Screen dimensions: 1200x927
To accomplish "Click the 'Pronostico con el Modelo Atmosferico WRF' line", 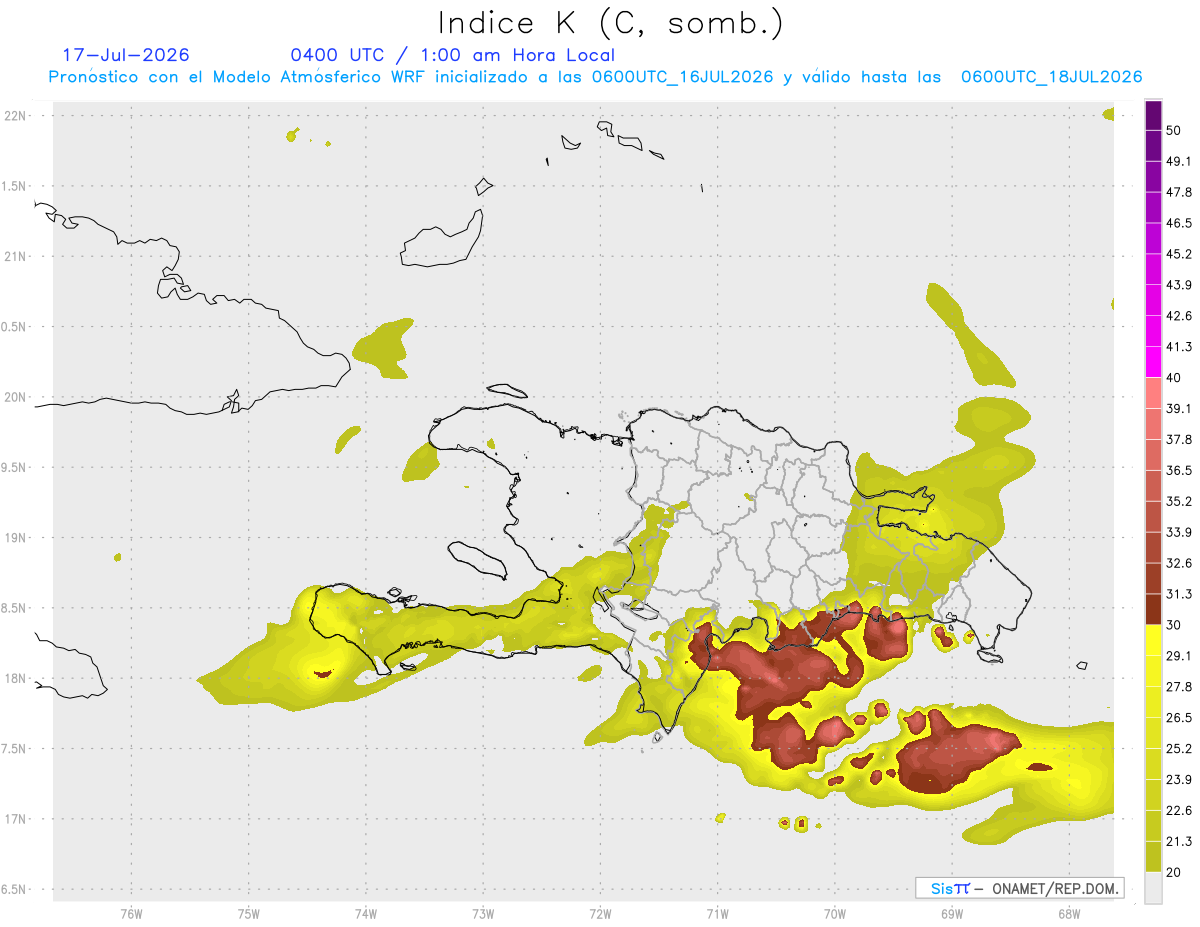I will click(x=595, y=77).
